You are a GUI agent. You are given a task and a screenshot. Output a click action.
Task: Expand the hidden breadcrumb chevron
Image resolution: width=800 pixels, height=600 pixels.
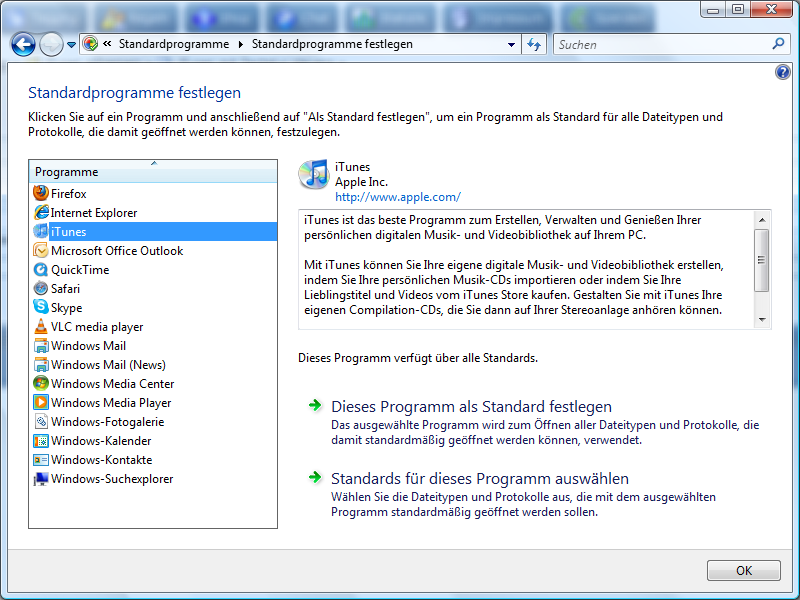[107, 44]
